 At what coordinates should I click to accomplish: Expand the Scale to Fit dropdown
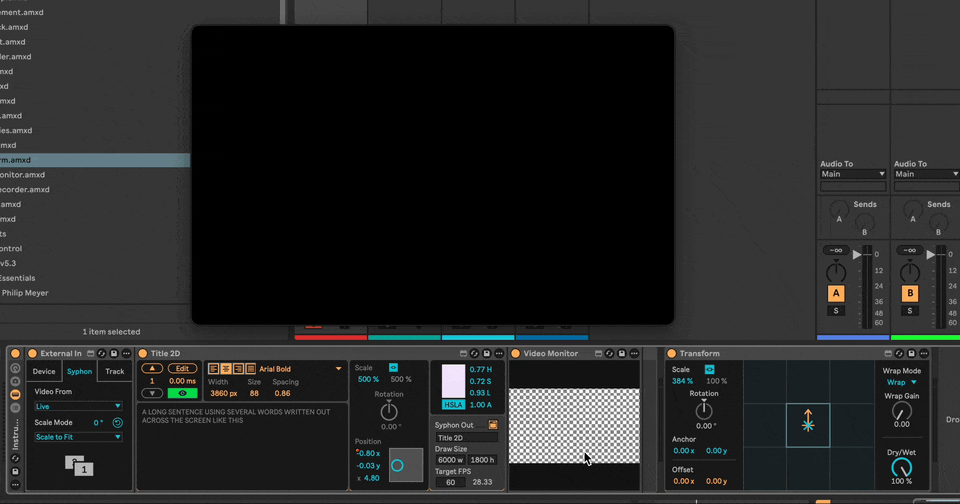click(x=78, y=437)
